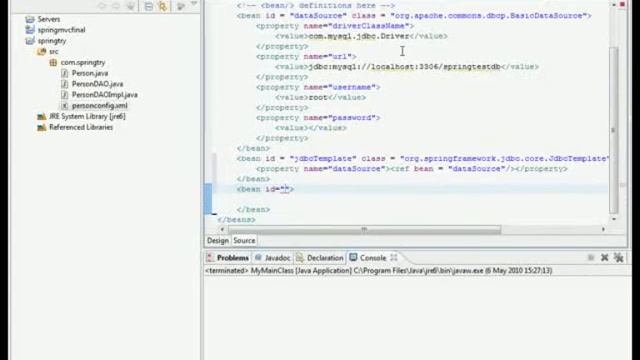Click the Referenced Libraries icon
This screenshot has height=360, width=640.
[41, 127]
